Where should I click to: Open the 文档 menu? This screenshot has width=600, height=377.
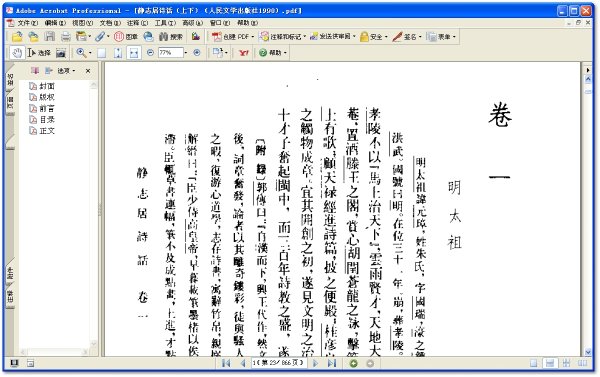coord(110,23)
